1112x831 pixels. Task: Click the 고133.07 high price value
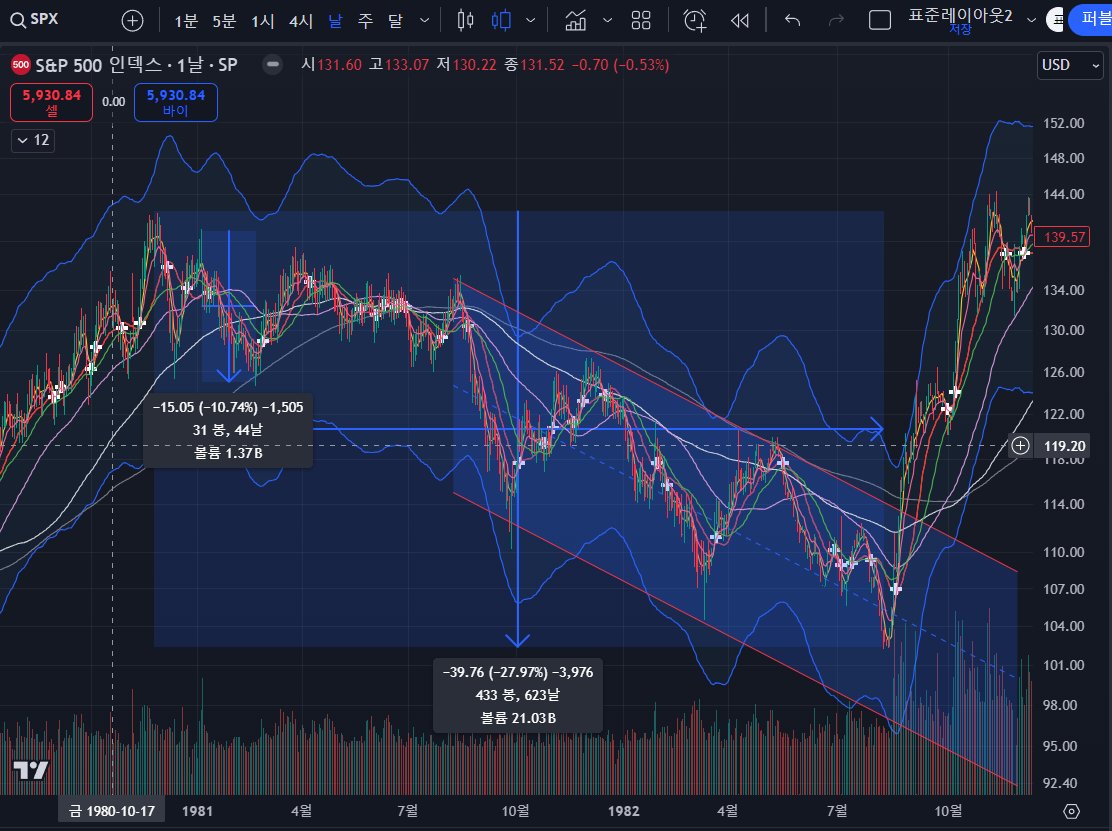[399, 65]
